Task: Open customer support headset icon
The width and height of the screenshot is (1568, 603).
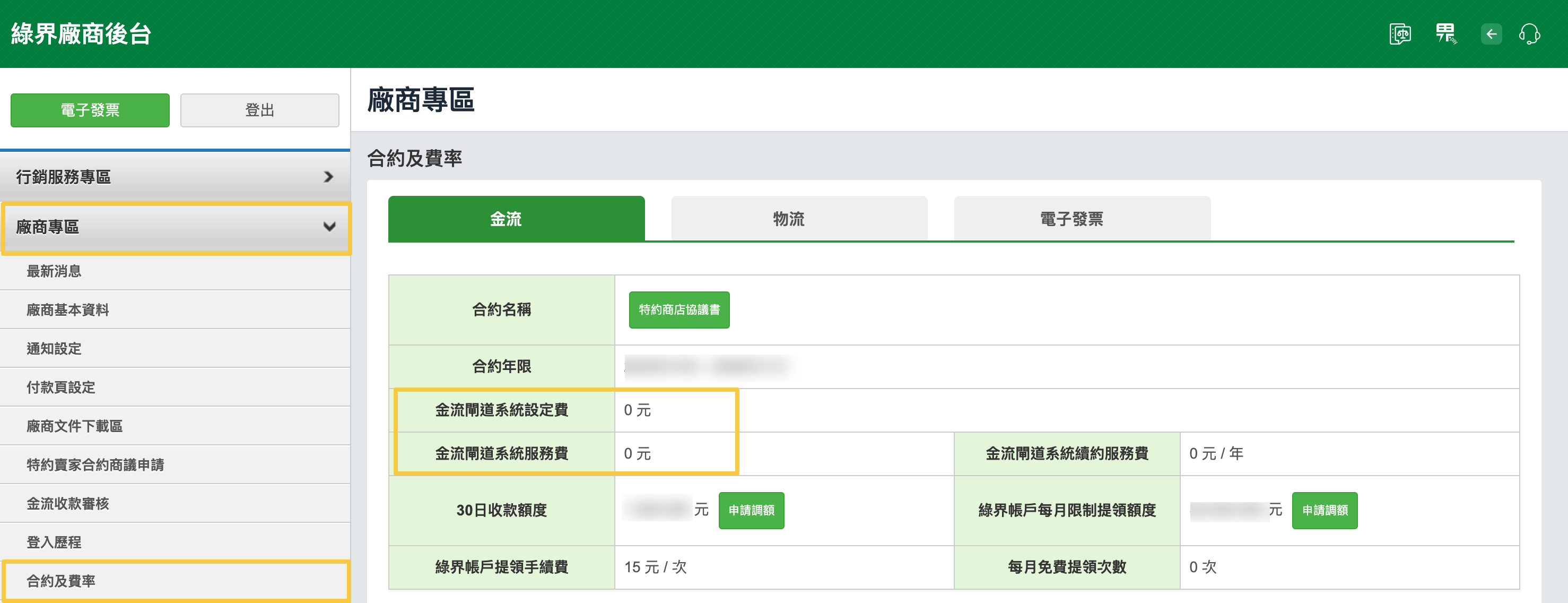Action: coord(1530,34)
